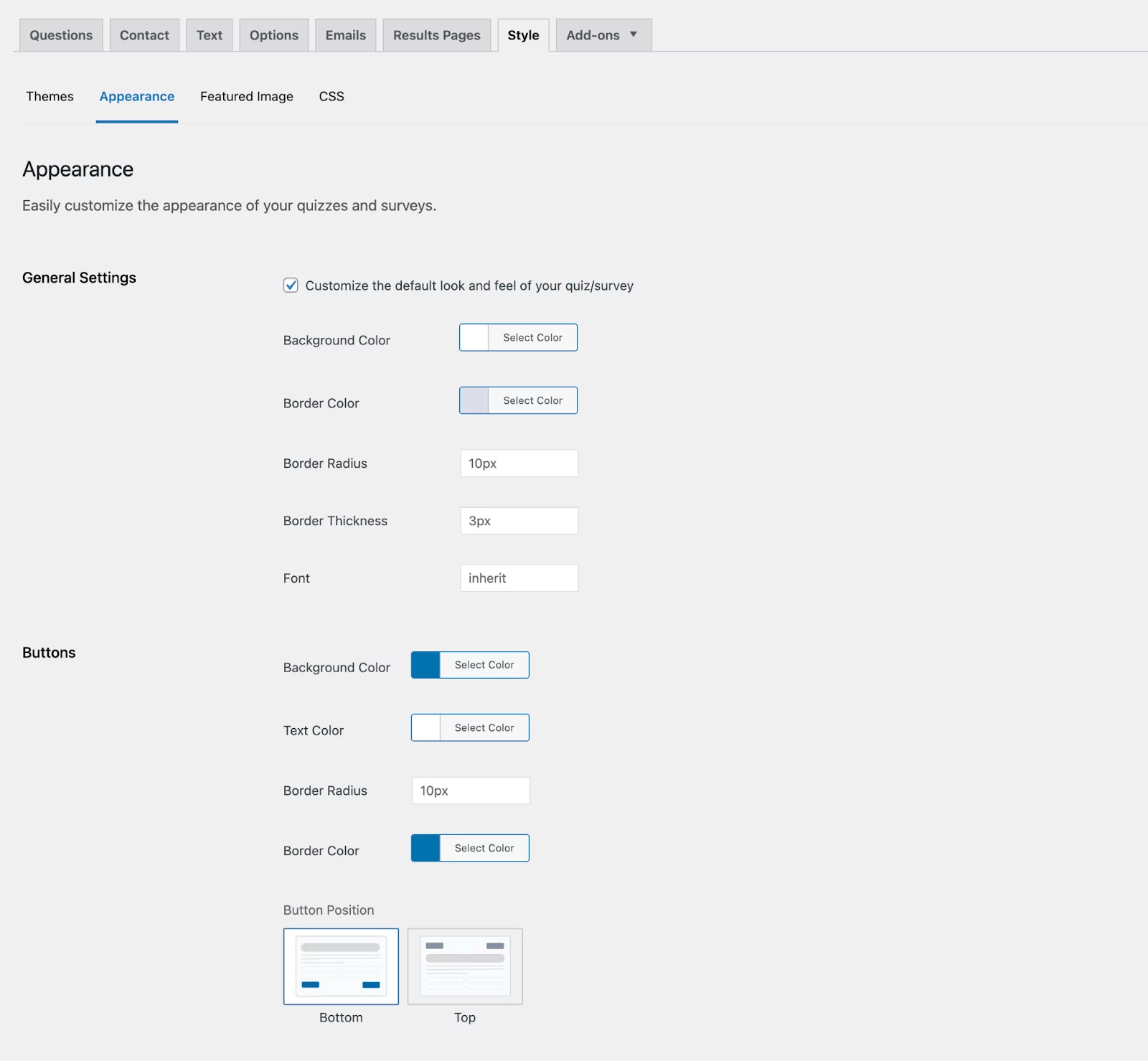Image resolution: width=1148 pixels, height=1061 pixels.
Task: Focus the Border Thickness input field
Action: pos(519,521)
